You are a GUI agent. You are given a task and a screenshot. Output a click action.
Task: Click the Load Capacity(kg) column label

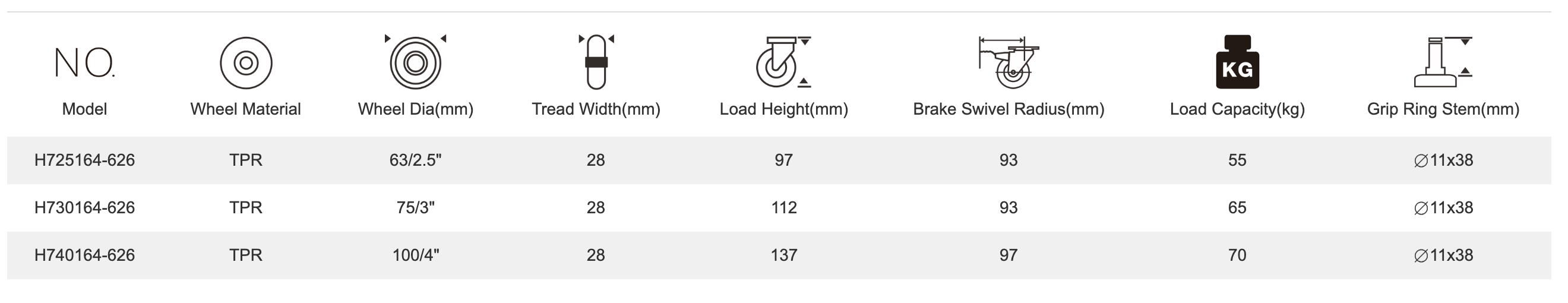[x=1237, y=109]
